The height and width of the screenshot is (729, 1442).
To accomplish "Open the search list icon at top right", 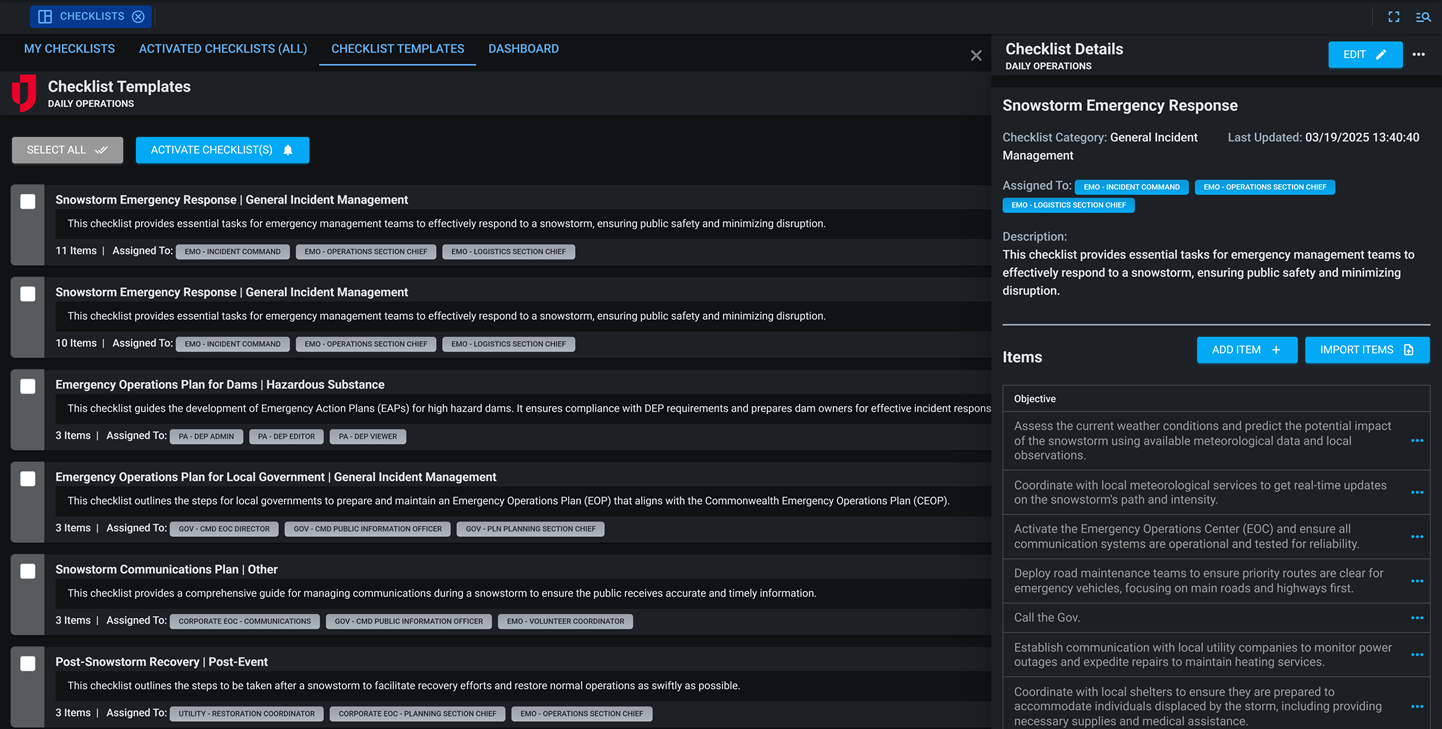I will tap(1423, 16).
